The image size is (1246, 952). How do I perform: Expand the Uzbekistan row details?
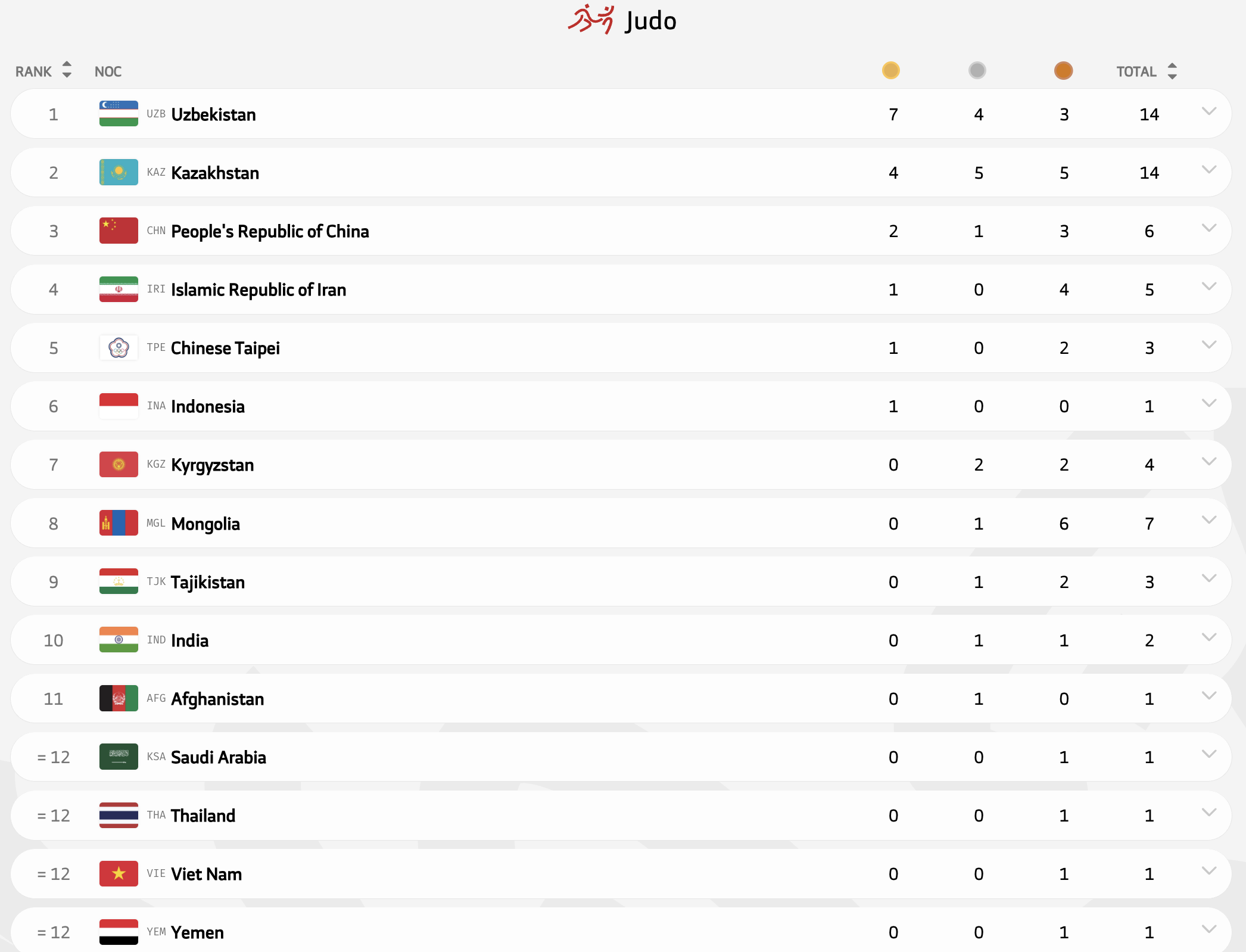click(x=1208, y=111)
